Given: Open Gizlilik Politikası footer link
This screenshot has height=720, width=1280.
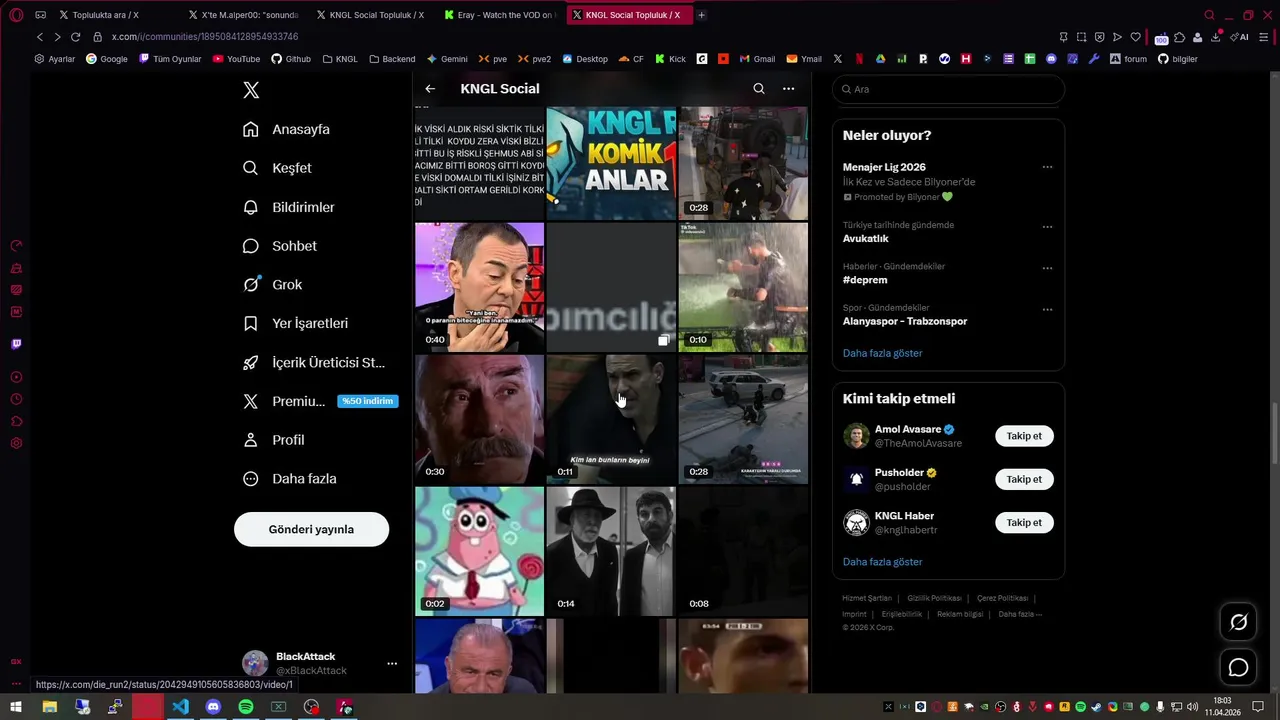Looking at the screenshot, I should click(x=934, y=598).
